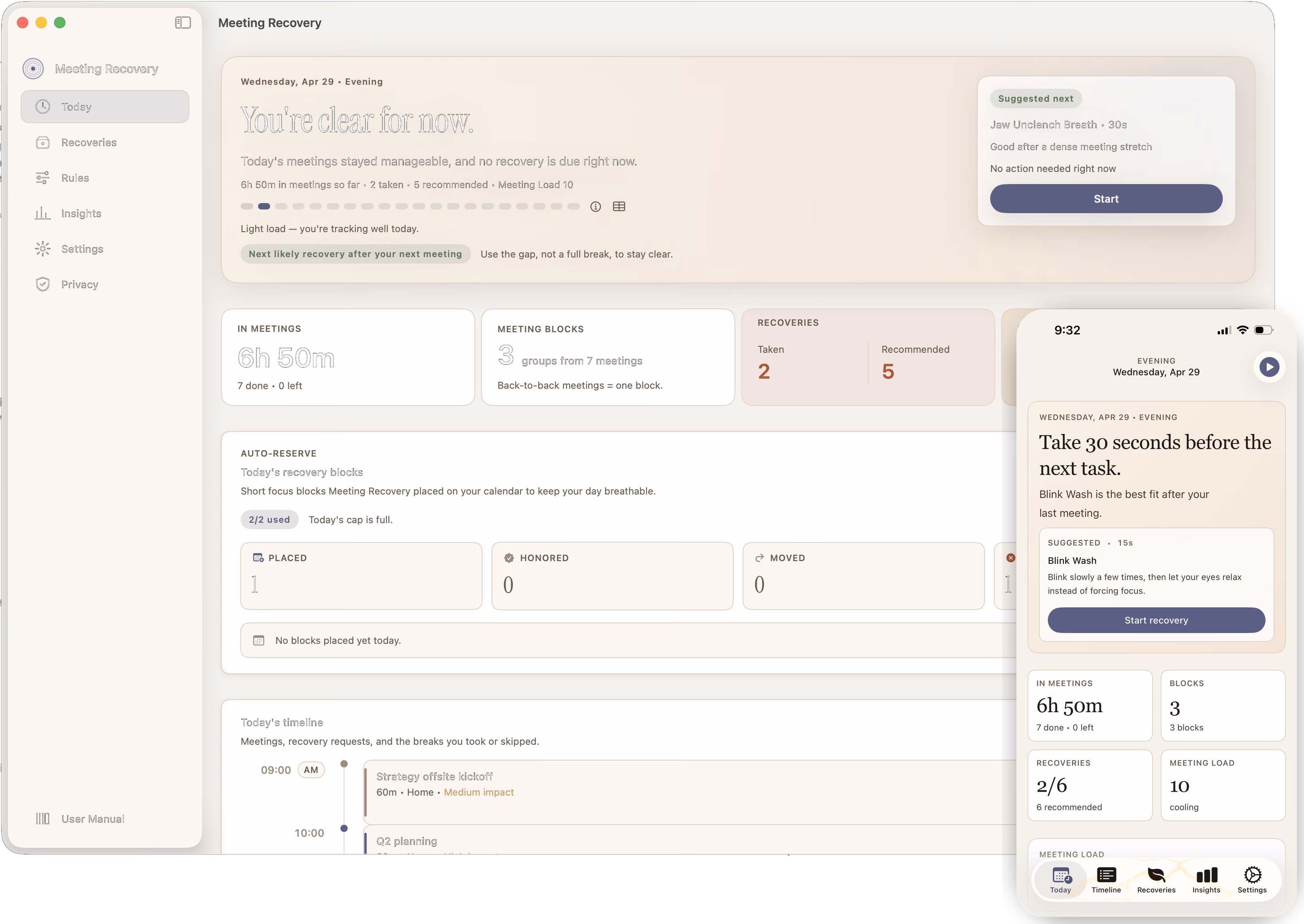
Task: Click the red cancelled icon on the cut-off card
Action: (x=1010, y=558)
